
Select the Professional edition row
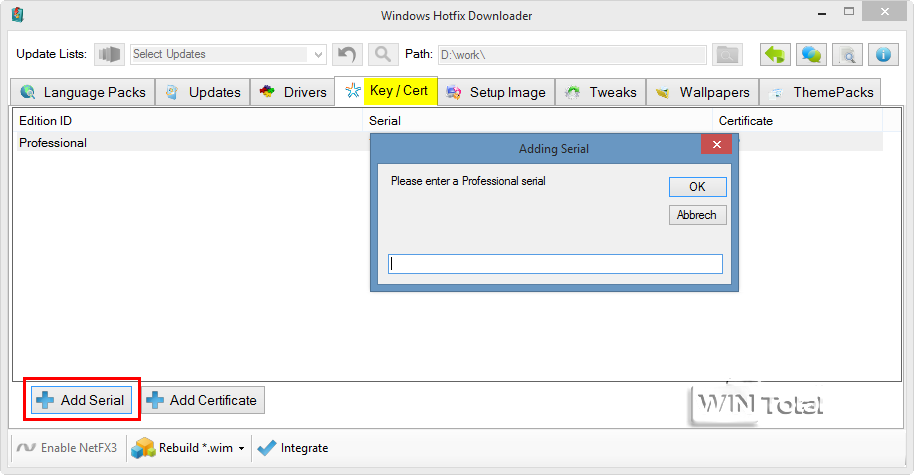pyautogui.click(x=192, y=143)
